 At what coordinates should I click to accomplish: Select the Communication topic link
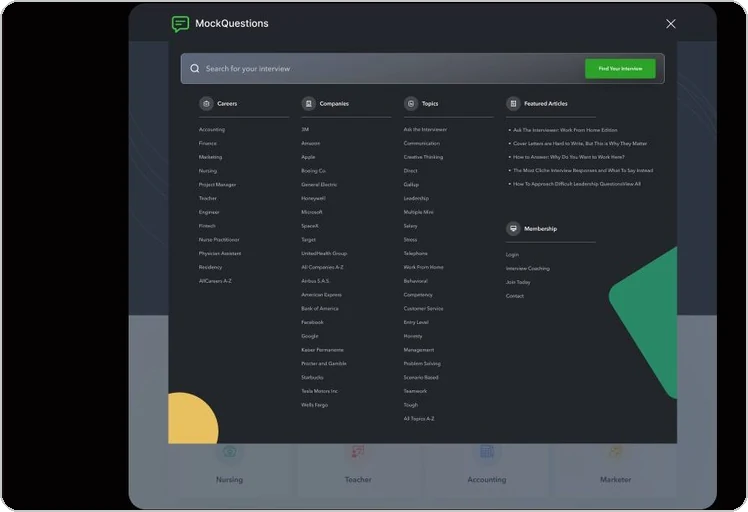[x=422, y=143]
